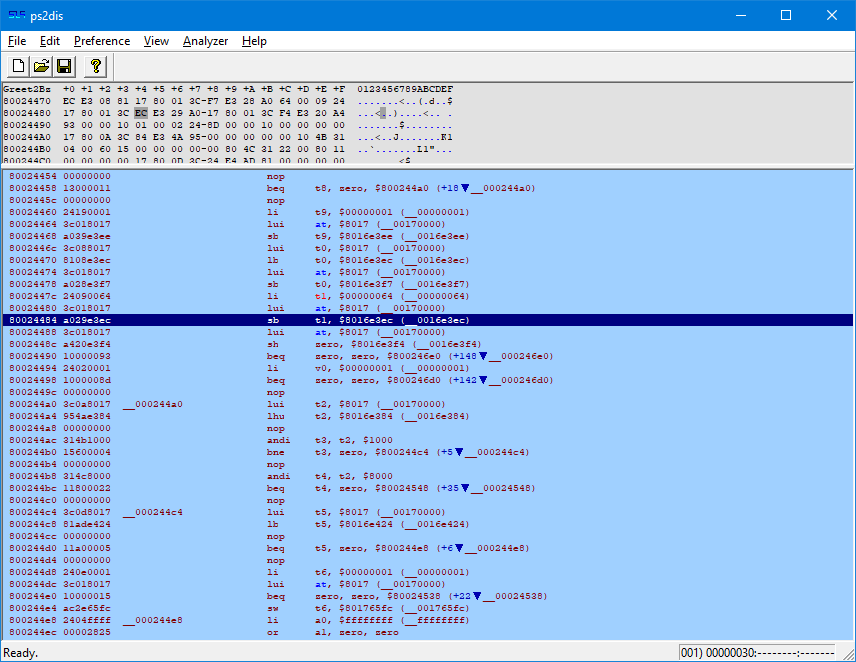Save with the floppy disk toolbar icon

[63, 66]
